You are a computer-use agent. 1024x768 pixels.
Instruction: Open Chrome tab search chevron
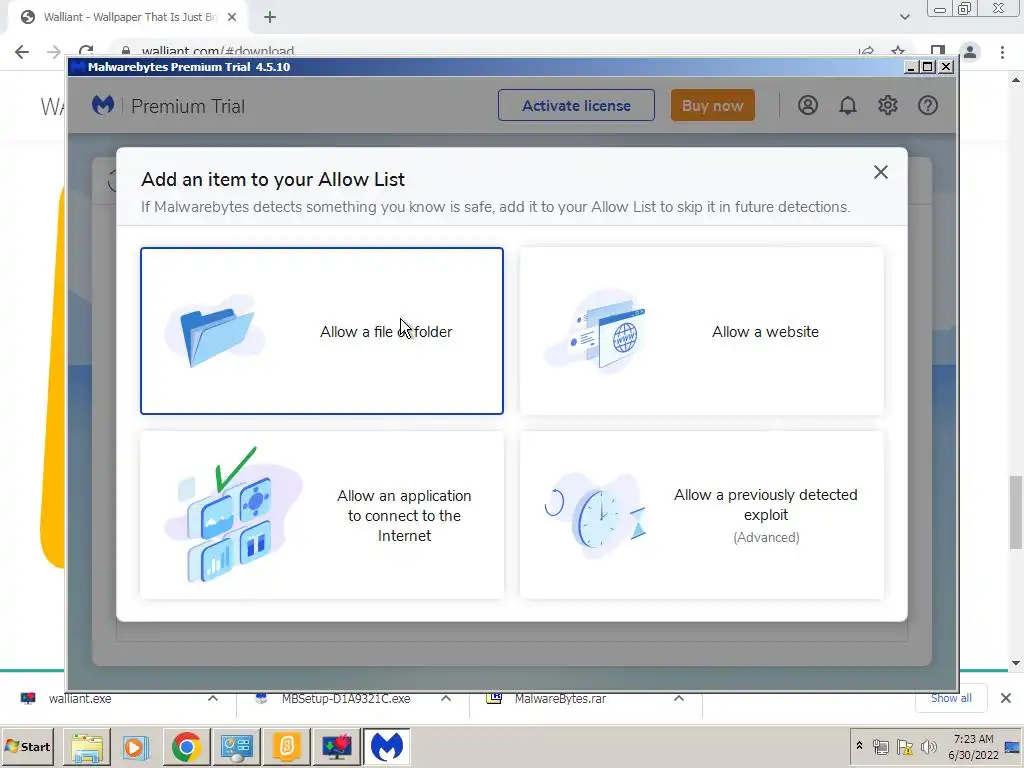pyautogui.click(x=904, y=17)
